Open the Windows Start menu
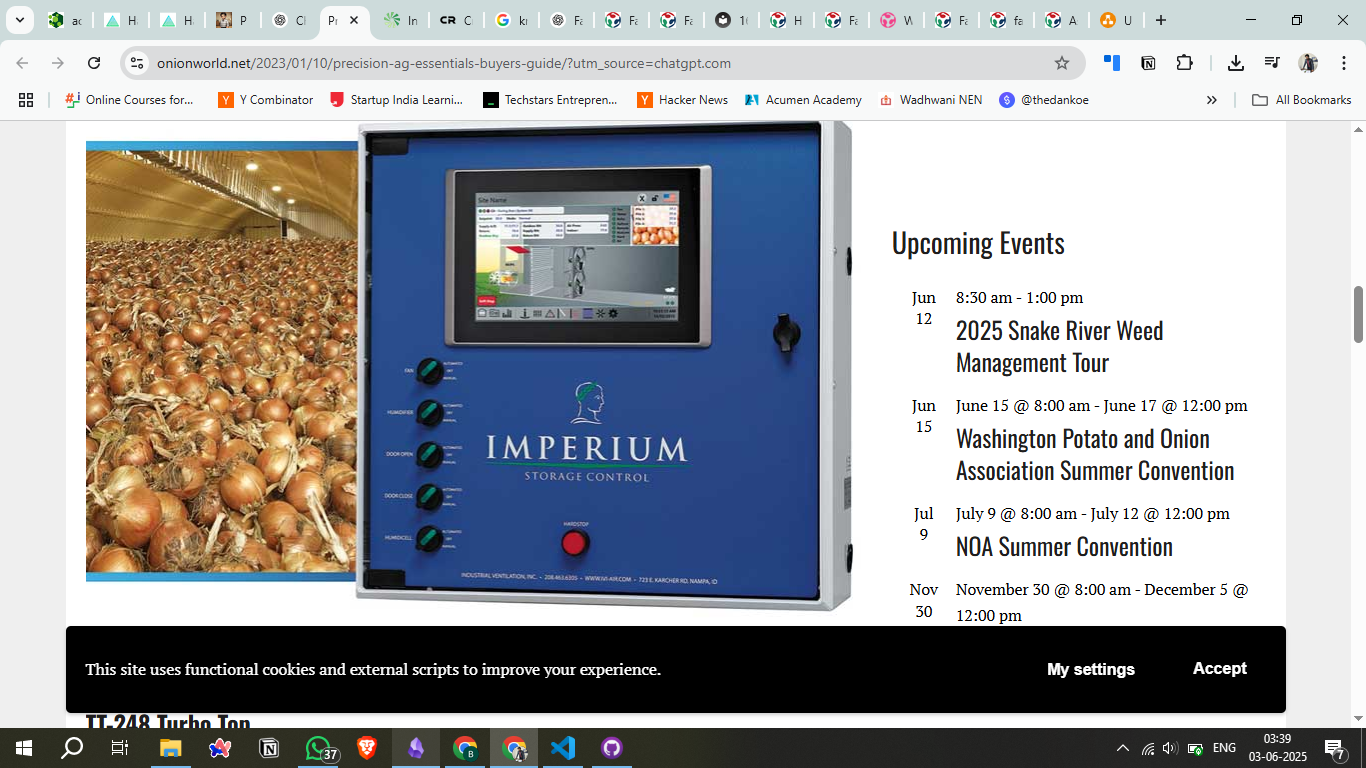 point(23,748)
